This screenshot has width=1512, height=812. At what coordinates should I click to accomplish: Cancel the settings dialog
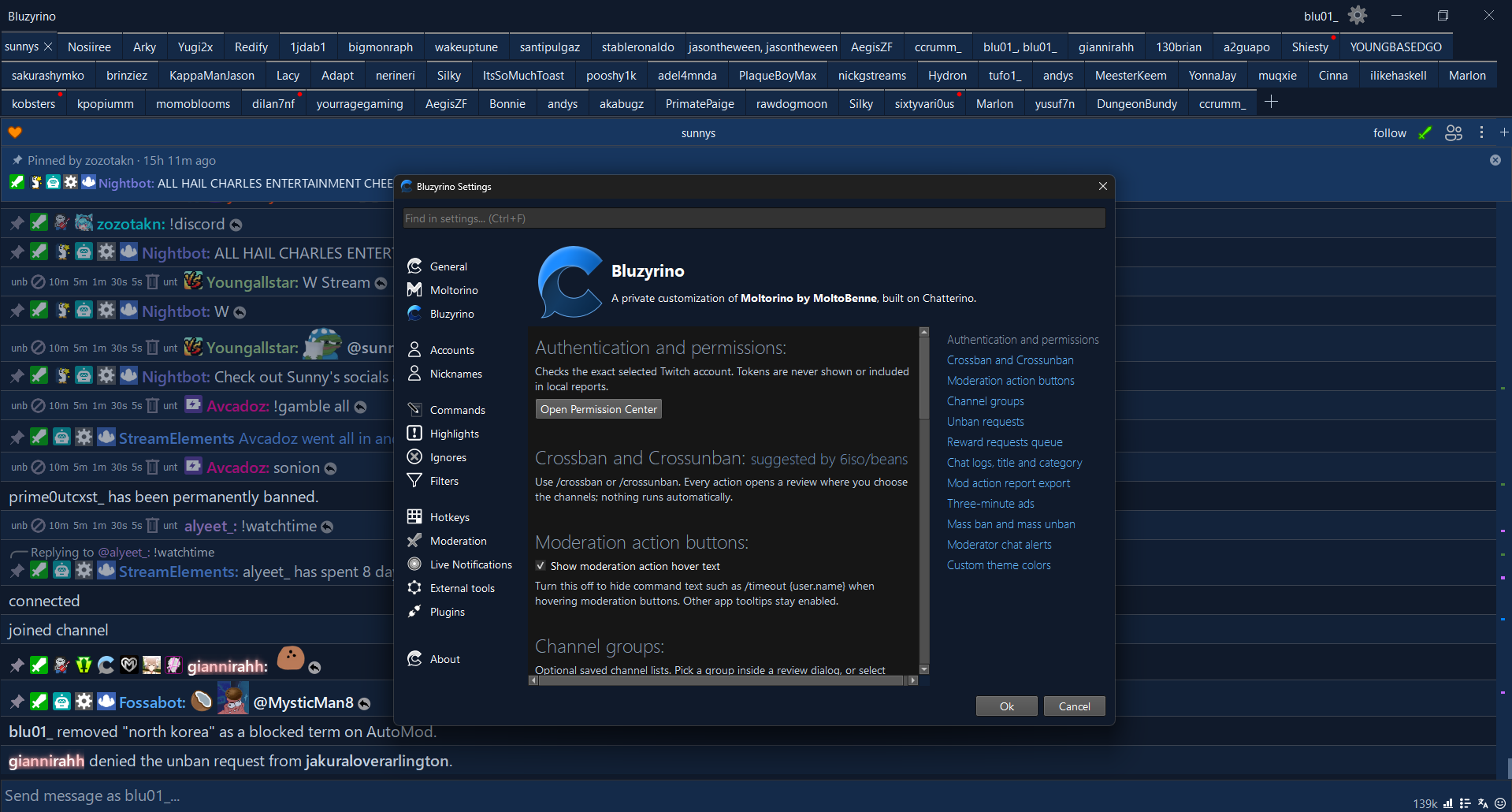pyautogui.click(x=1075, y=706)
